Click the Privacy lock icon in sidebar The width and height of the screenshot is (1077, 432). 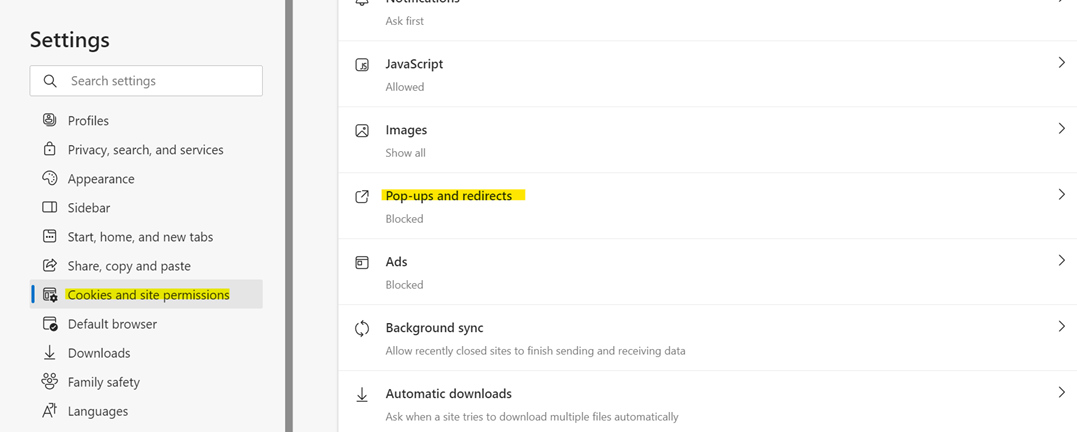49,149
